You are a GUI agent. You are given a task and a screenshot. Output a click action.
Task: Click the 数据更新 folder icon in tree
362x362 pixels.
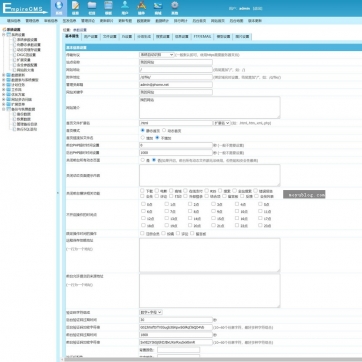tap(8, 75)
